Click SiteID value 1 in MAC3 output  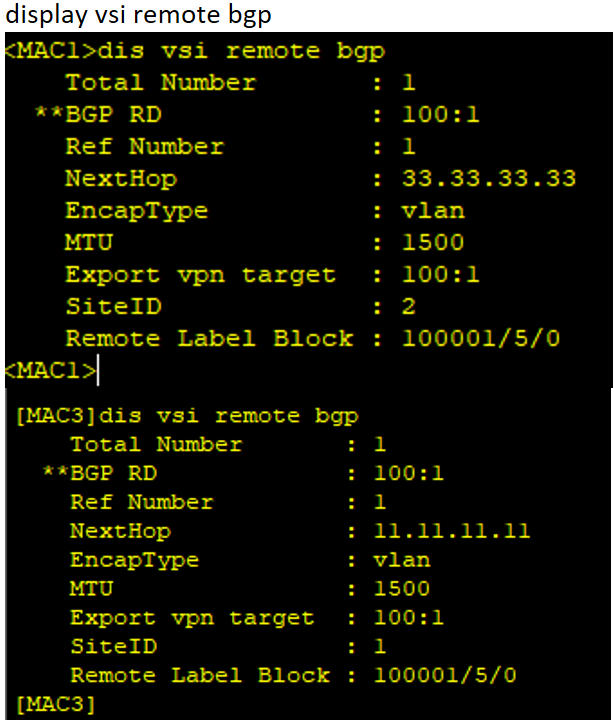click(x=380, y=646)
